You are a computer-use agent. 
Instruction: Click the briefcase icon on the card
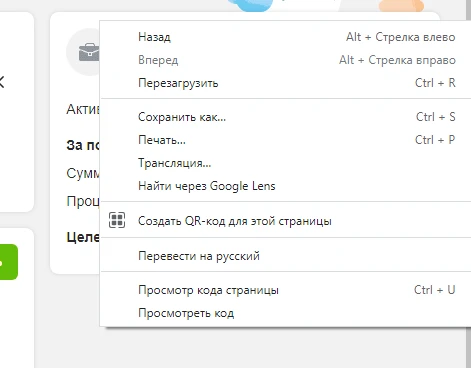tap(89, 52)
